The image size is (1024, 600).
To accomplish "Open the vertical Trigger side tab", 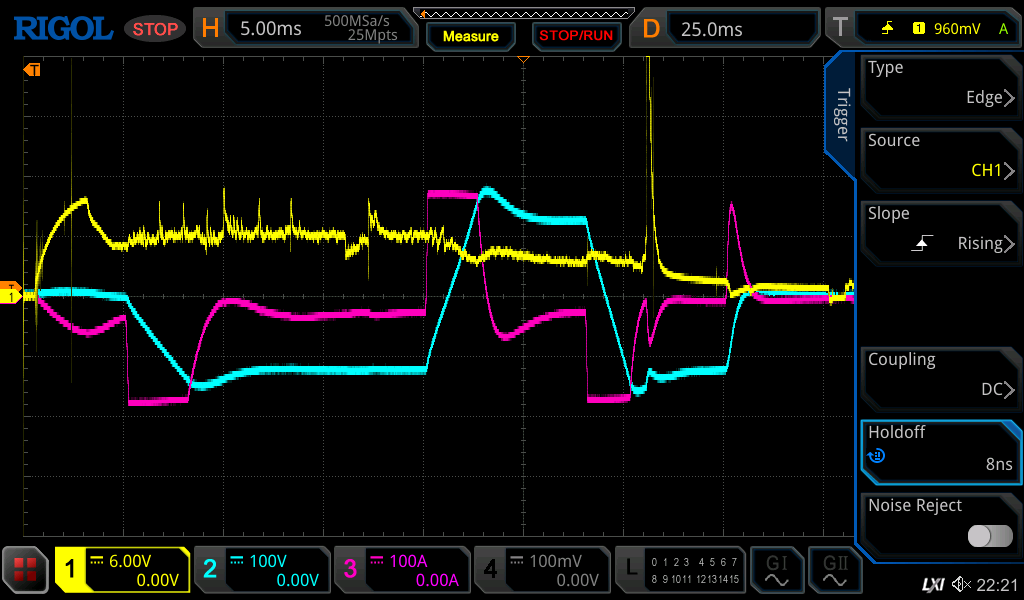I will pos(842,115).
